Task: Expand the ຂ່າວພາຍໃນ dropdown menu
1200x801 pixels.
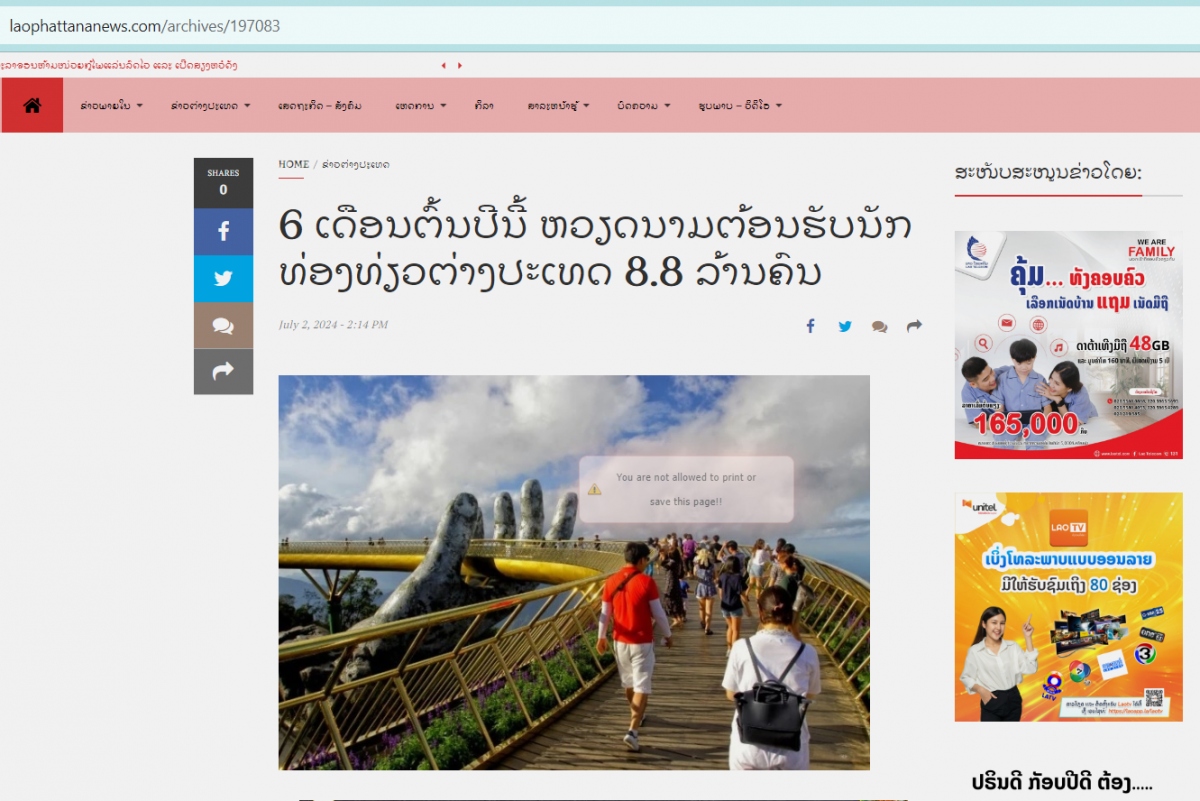Action: click(111, 106)
